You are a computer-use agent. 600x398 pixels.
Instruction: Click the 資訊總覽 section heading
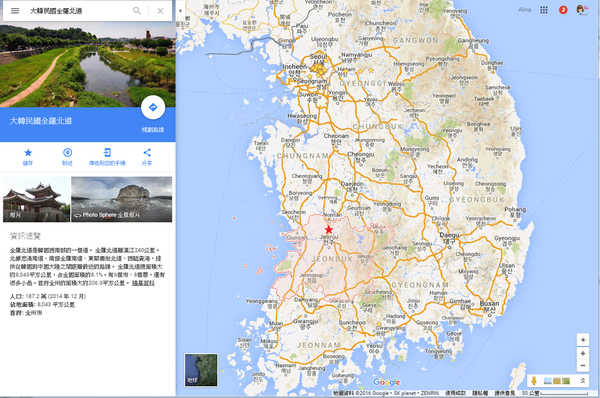25,236
